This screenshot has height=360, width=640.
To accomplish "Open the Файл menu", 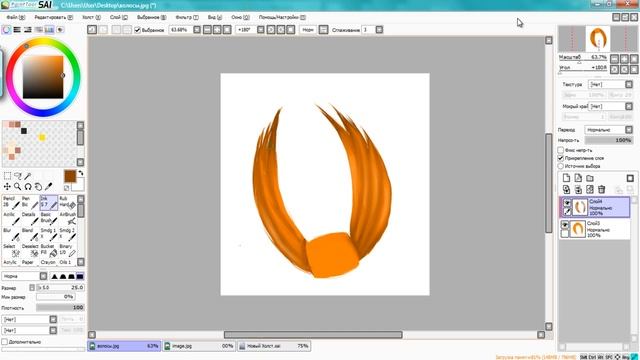I will (16, 18).
